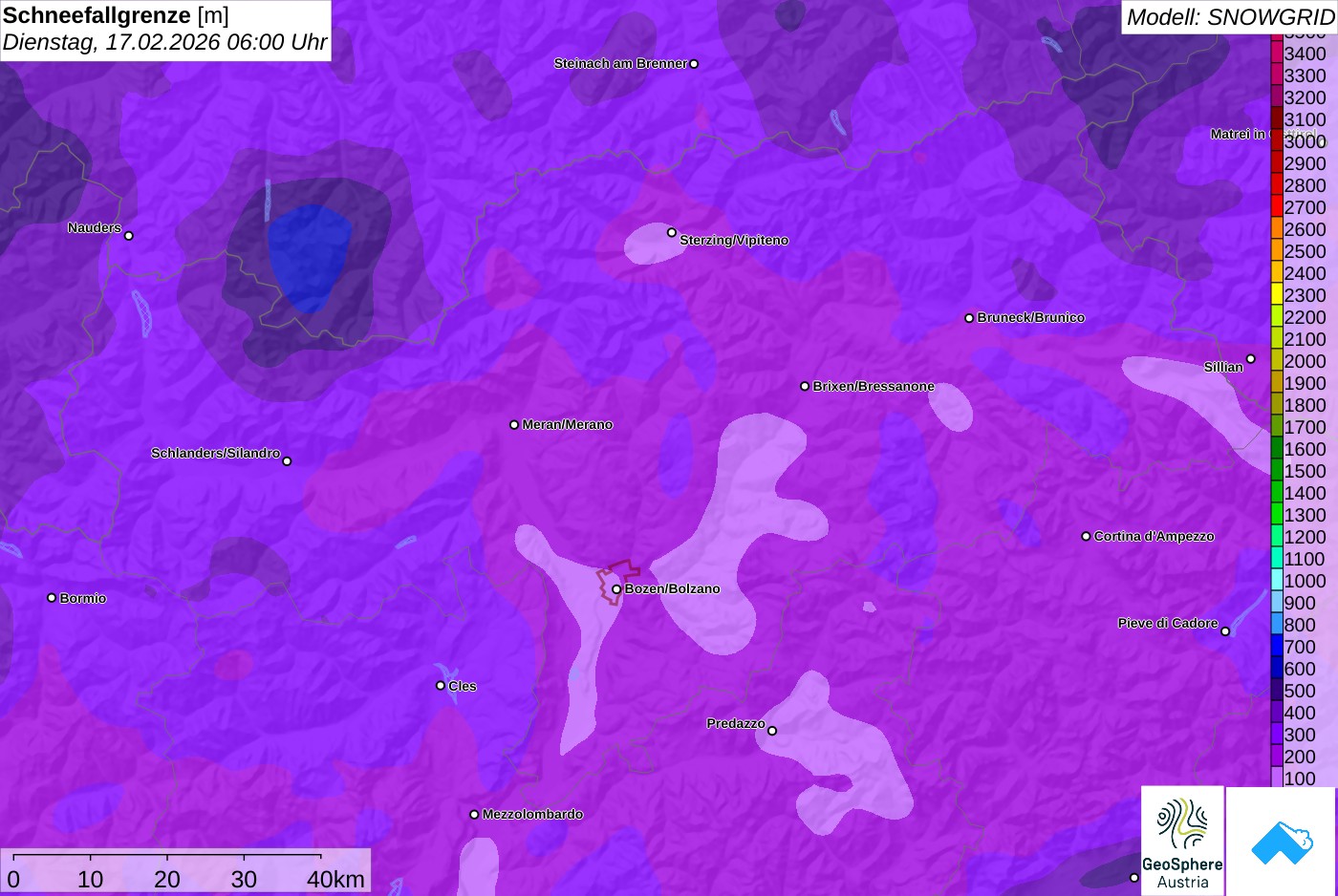Viewport: 1338px width, 896px height.
Task: Click the 'Schneefallgrenze [m]' title text
Action: 116,15
